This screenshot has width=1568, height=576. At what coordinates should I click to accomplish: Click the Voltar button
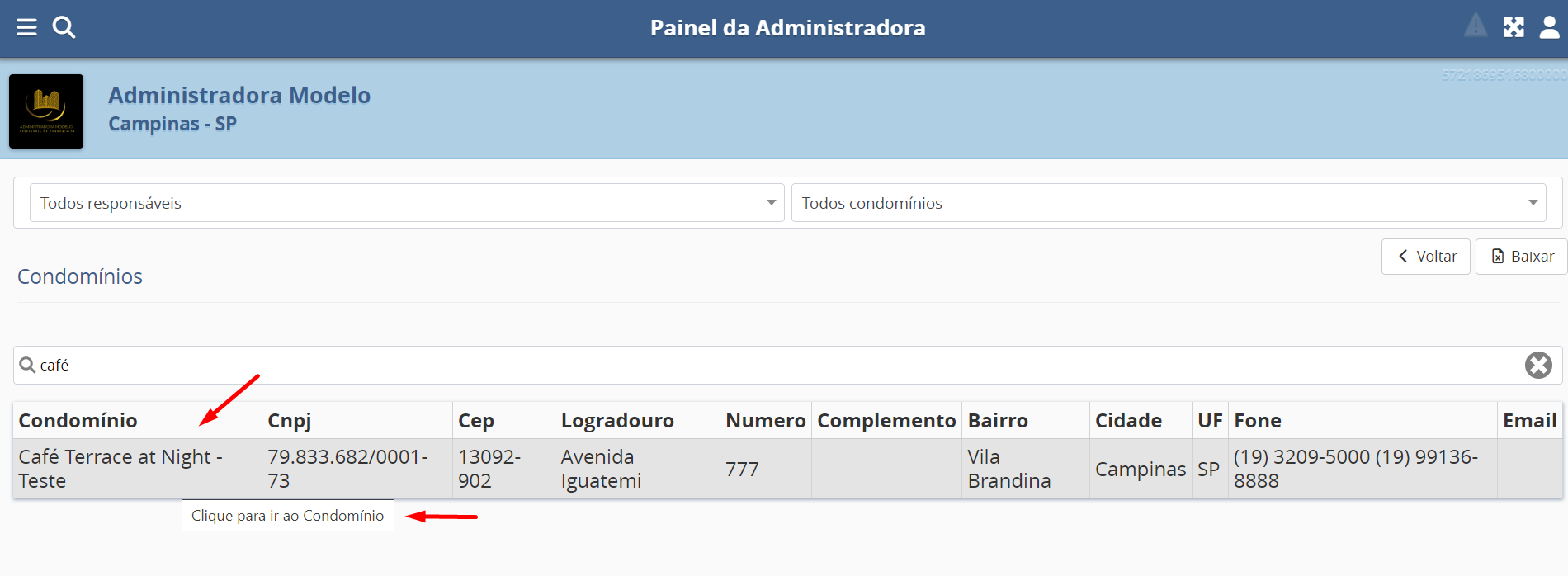coord(1425,257)
